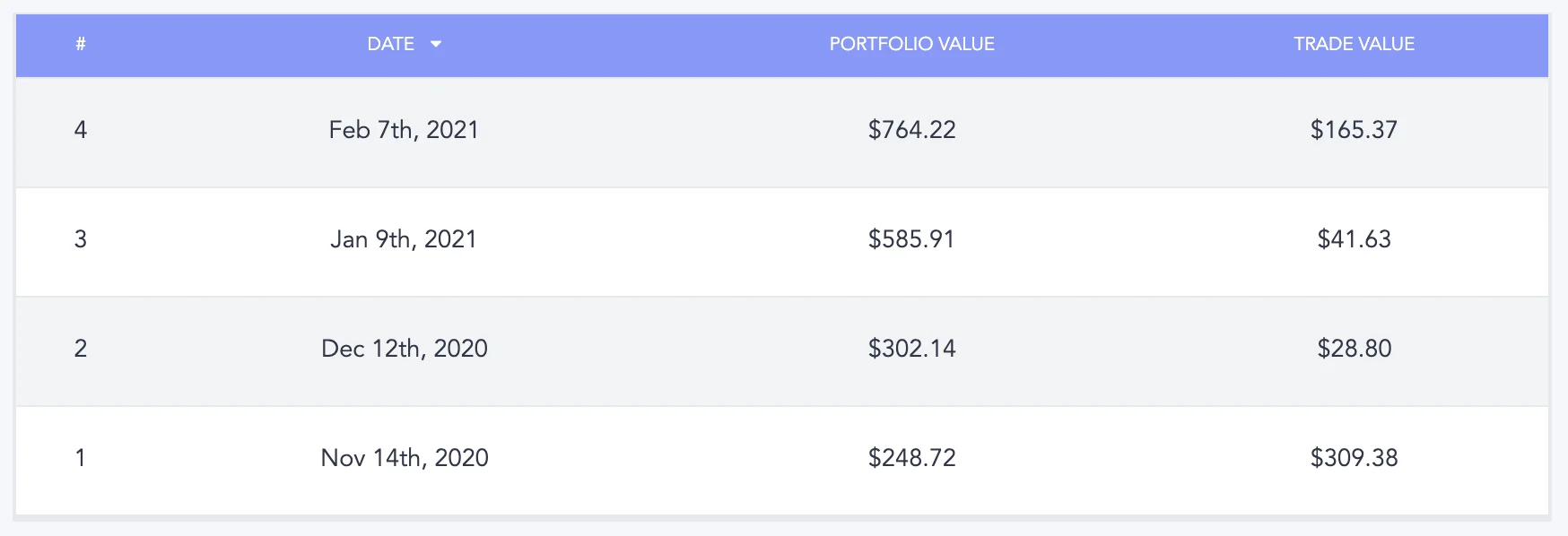Click portfolio value $302.14
The image size is (1568, 536).
[x=911, y=349]
